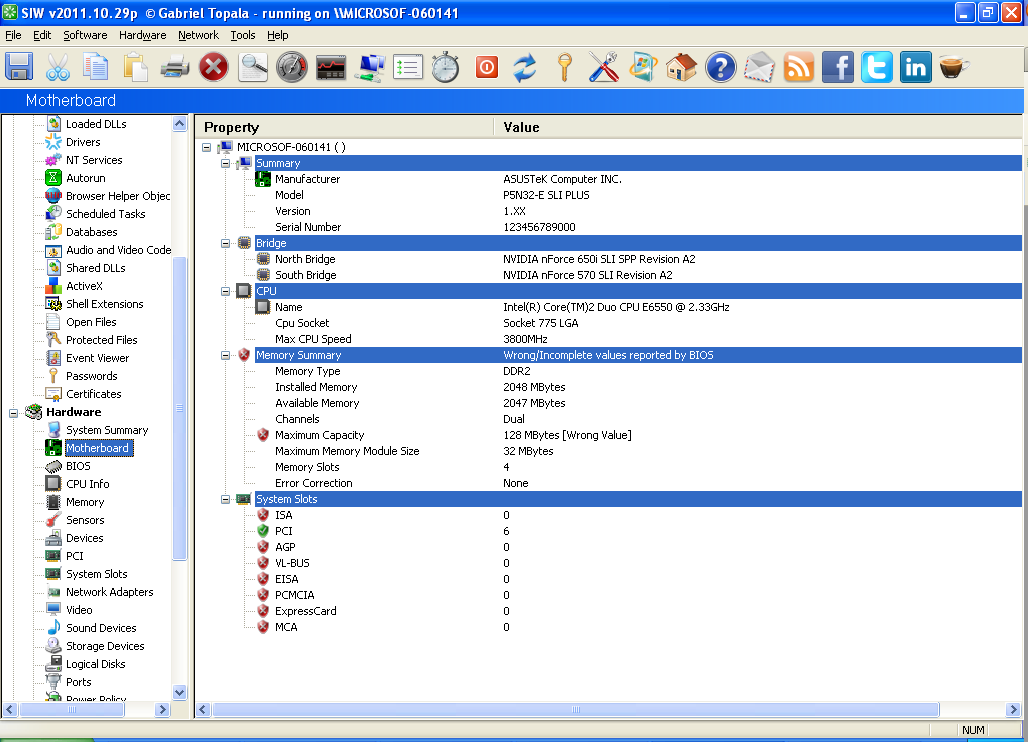Select System Summary in the tree
1028x742 pixels.
[107, 430]
